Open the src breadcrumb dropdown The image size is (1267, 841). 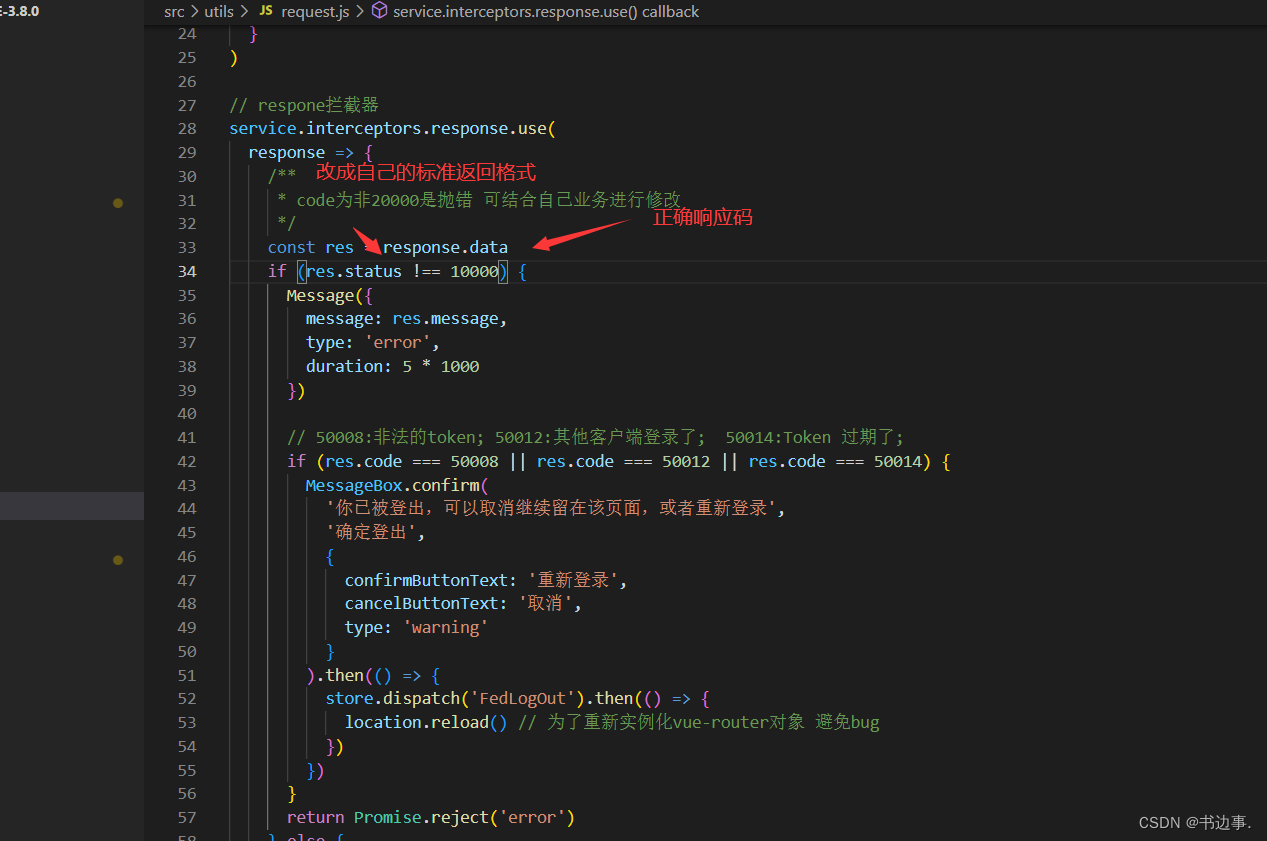pyautogui.click(x=174, y=11)
